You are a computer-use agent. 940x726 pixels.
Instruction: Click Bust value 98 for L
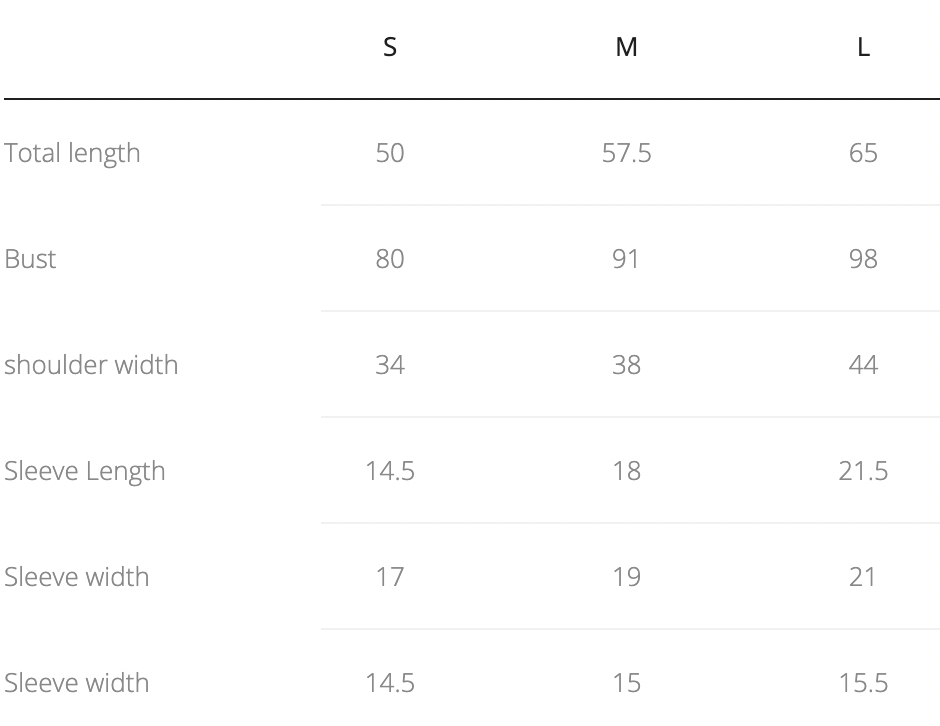[x=863, y=259]
